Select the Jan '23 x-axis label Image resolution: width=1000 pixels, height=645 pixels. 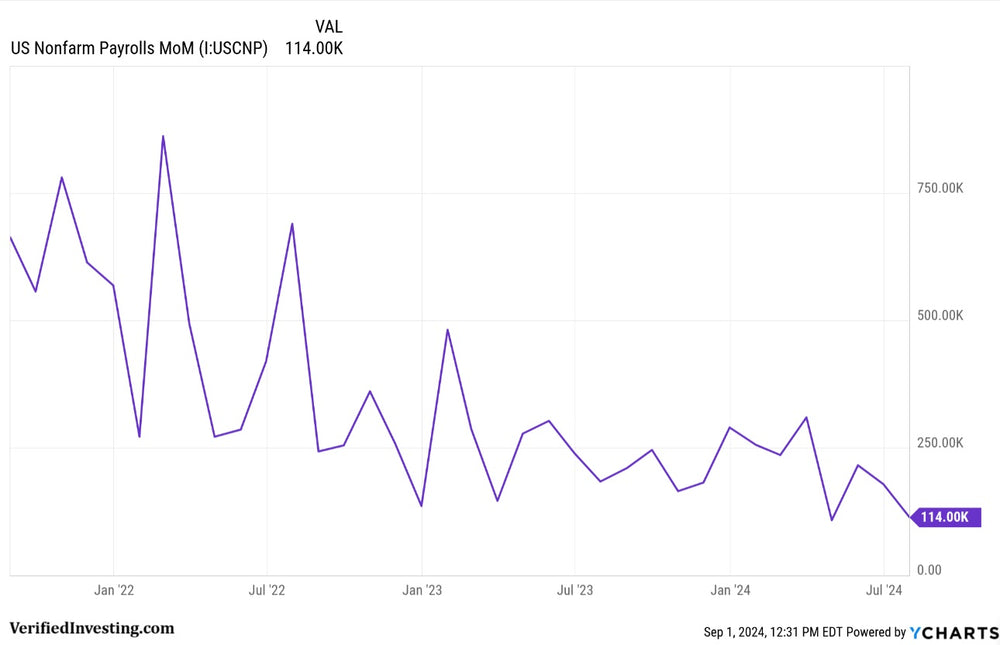[x=422, y=591]
